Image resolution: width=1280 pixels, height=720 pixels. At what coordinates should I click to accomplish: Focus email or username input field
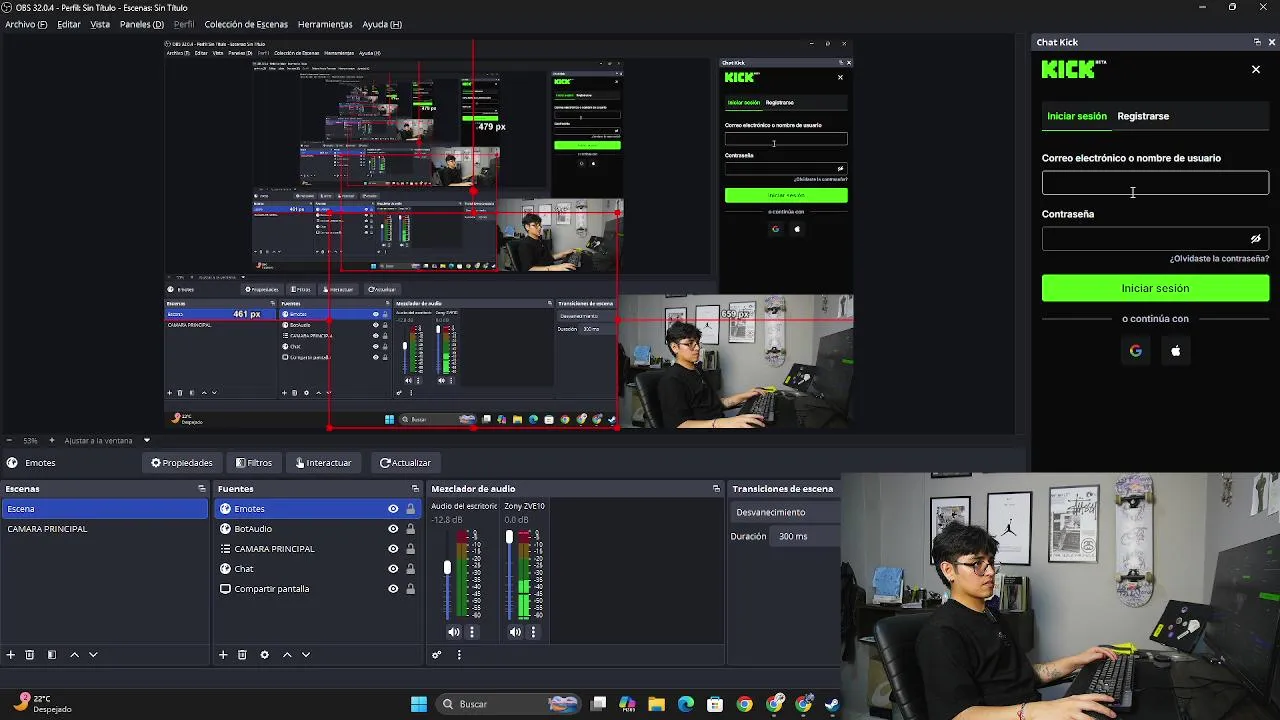pyautogui.click(x=1155, y=182)
